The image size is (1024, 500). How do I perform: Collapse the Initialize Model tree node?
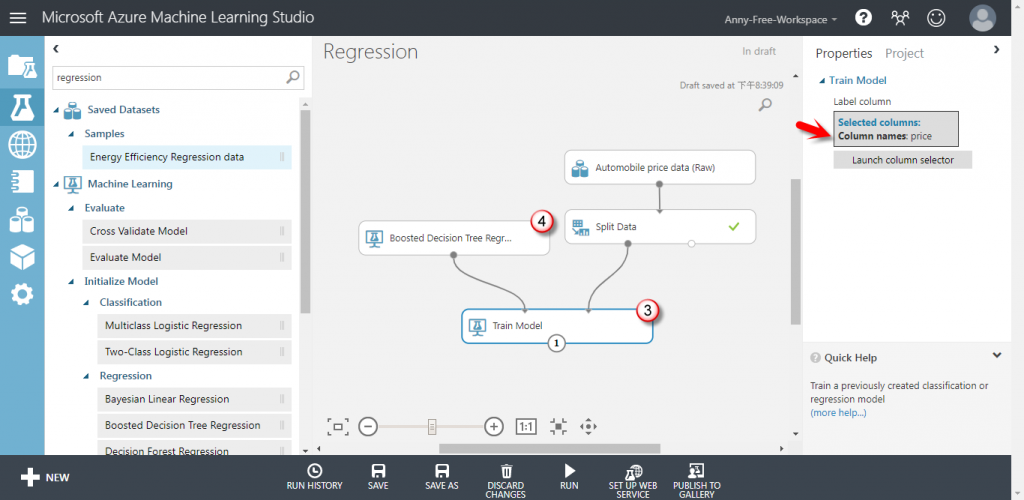click(x=72, y=282)
